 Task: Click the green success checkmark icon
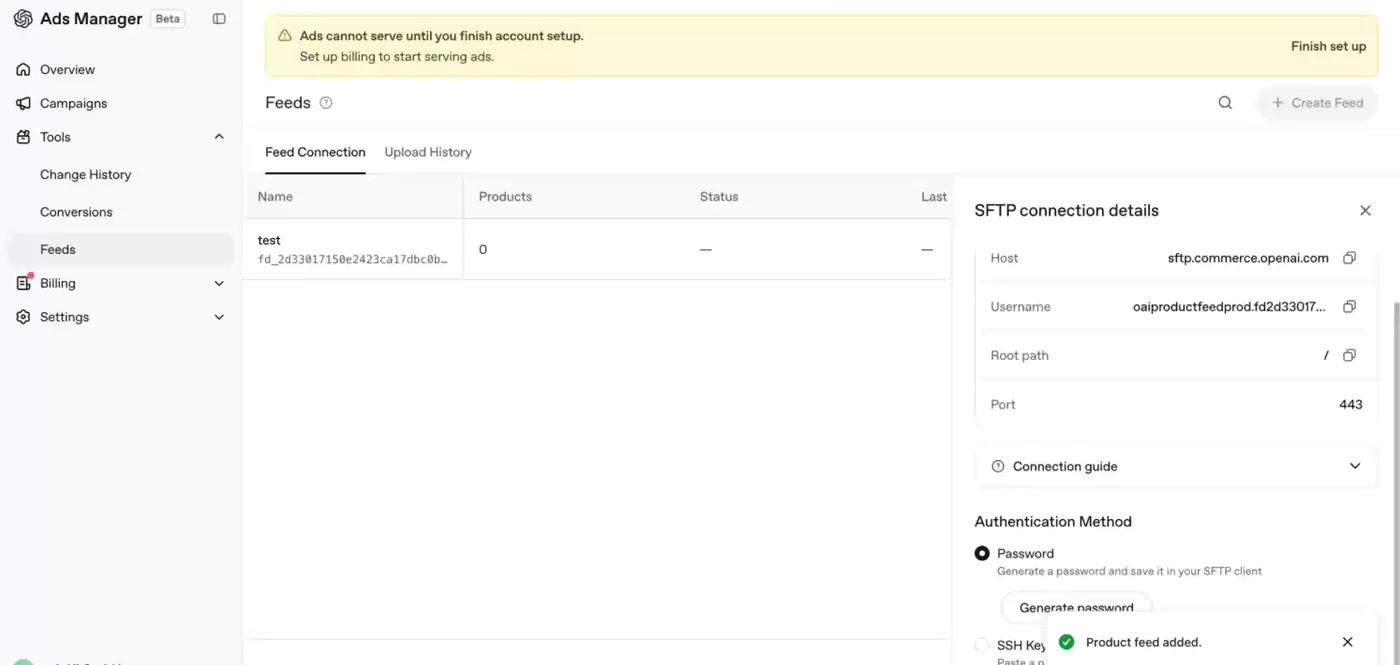pos(1067,642)
